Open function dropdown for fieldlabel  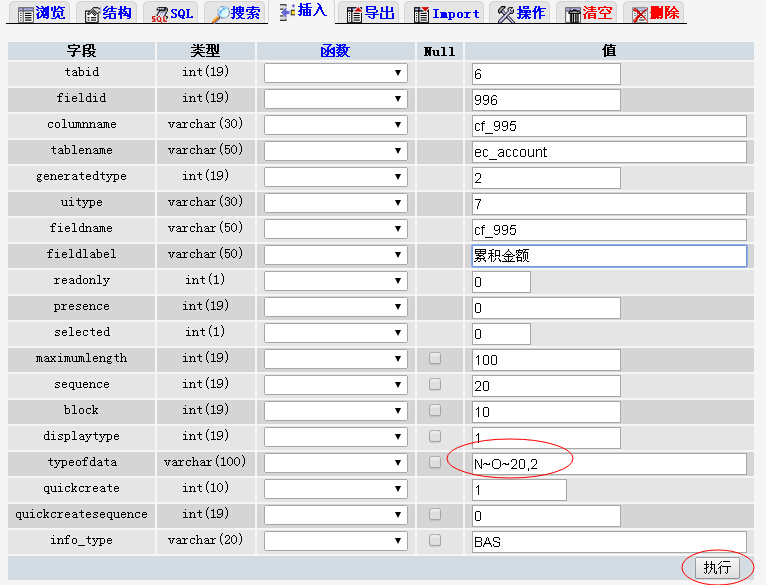tap(336, 255)
